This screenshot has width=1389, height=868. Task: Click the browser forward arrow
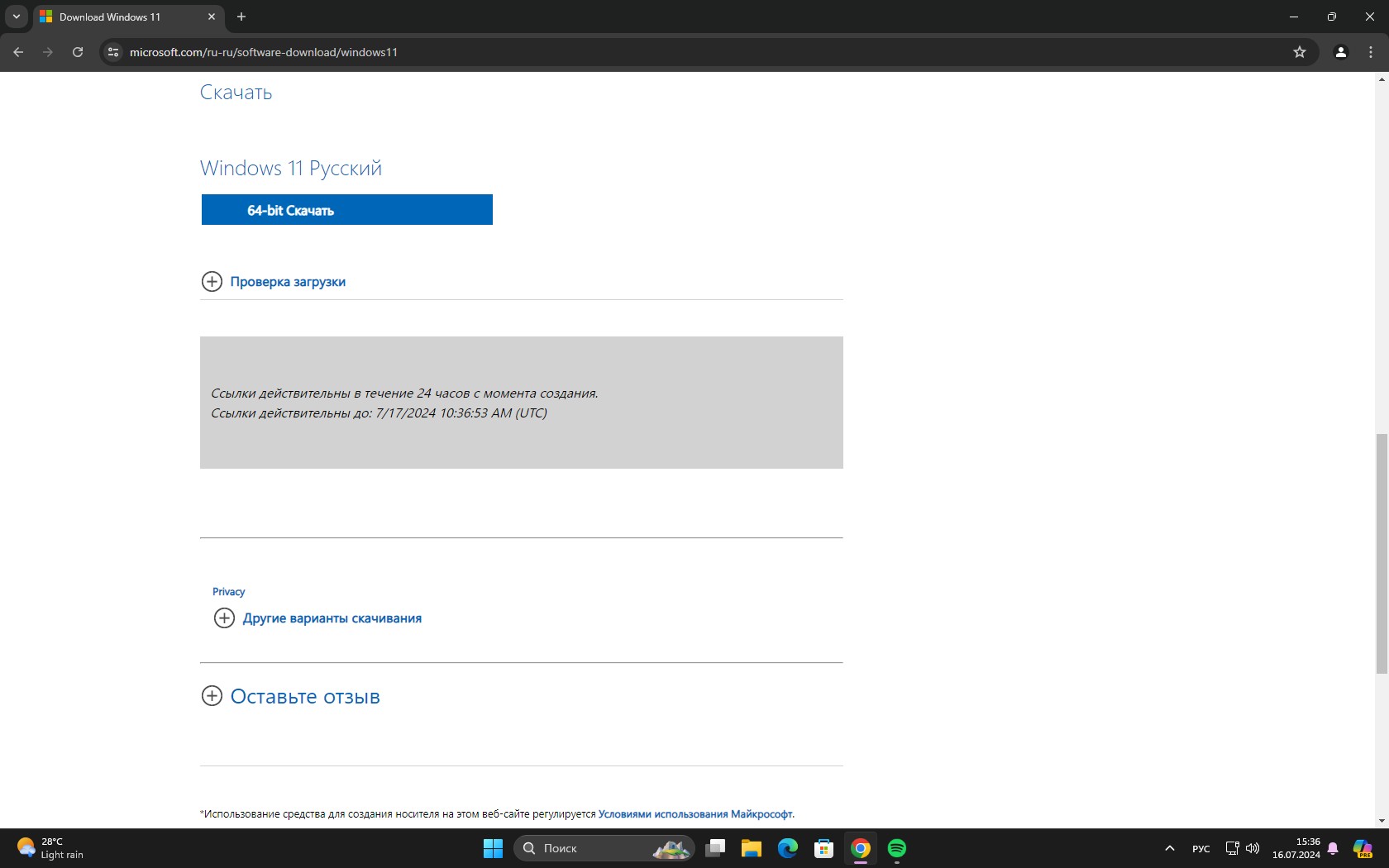(48, 52)
